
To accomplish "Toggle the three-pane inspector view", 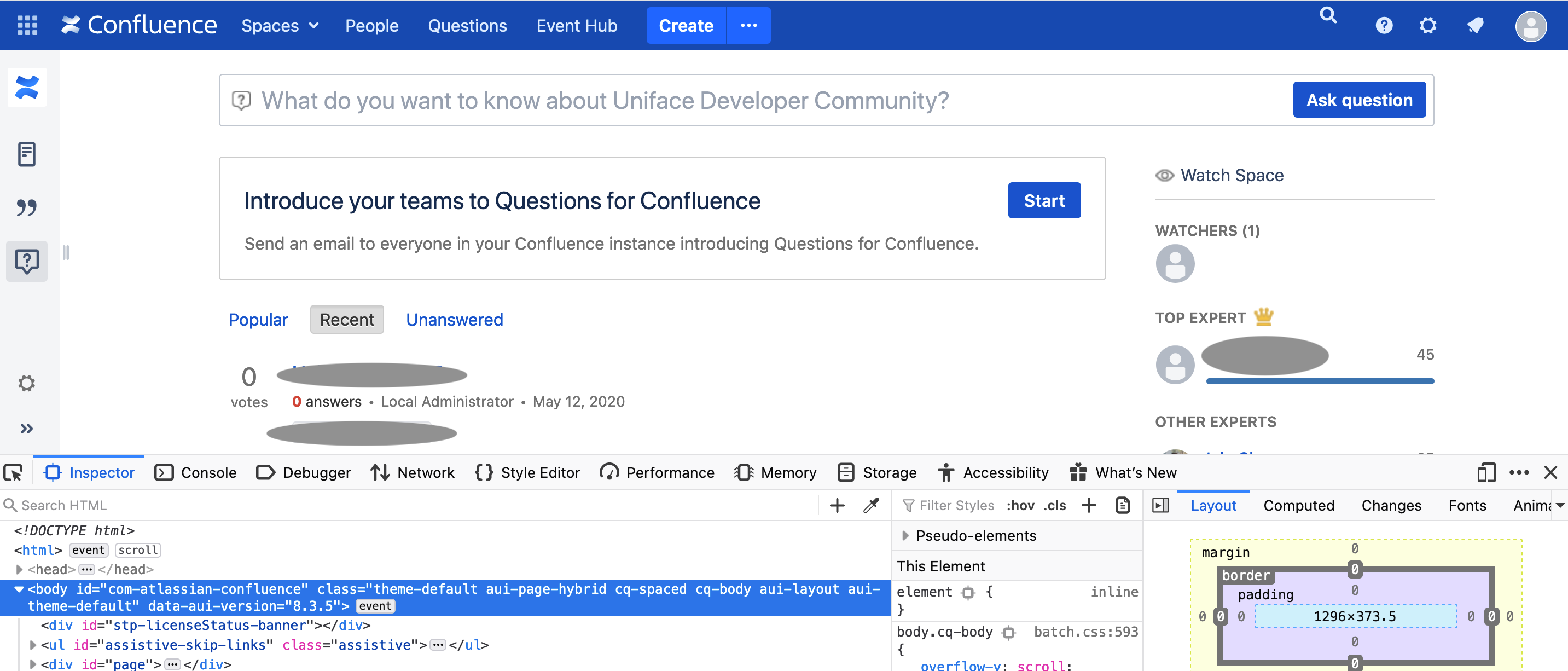I will 1161,505.
